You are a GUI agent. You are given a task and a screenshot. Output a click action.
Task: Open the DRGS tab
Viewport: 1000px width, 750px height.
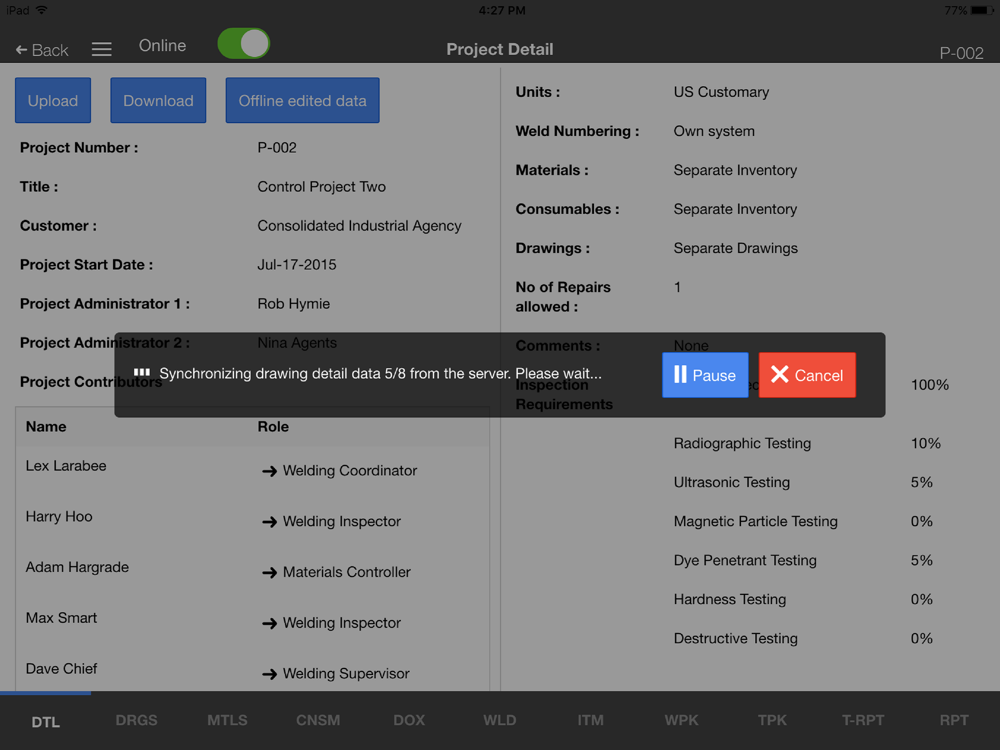(136, 720)
